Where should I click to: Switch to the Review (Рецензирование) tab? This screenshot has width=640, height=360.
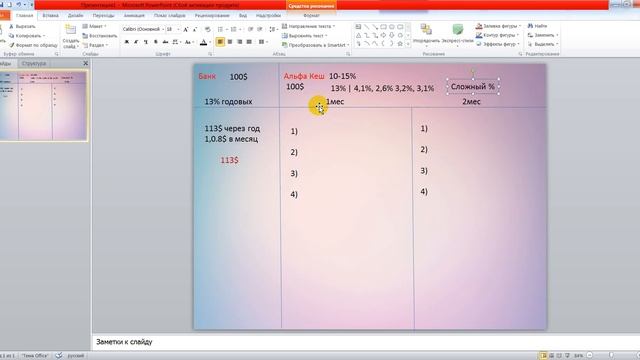click(212, 16)
